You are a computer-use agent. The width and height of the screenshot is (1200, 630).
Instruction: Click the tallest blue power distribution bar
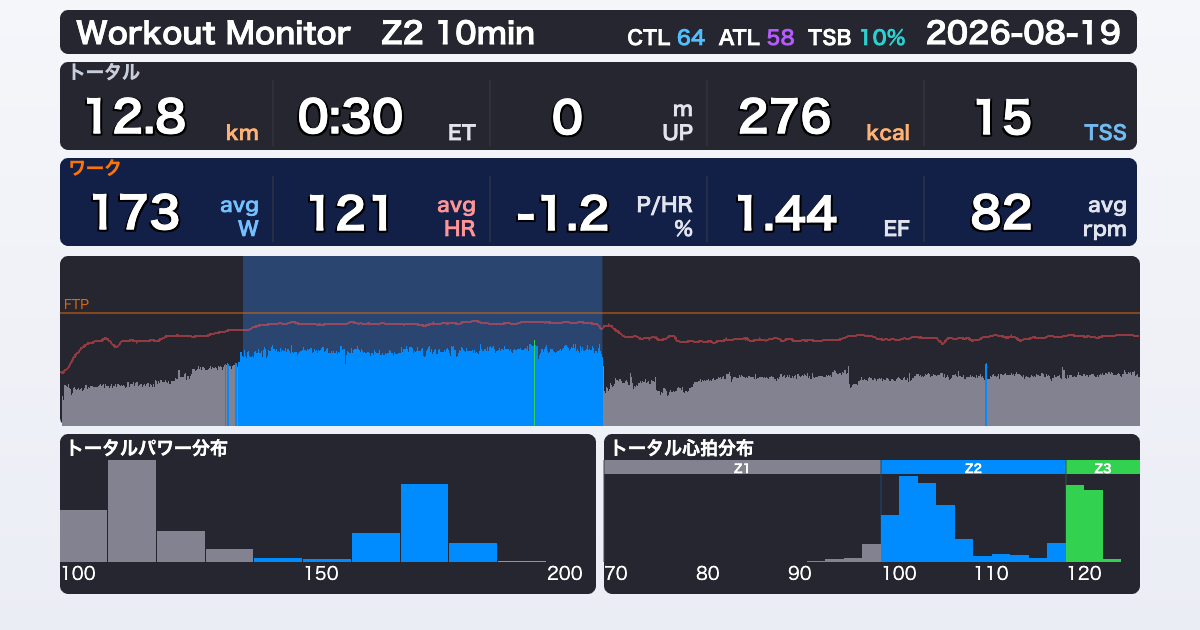(424, 522)
